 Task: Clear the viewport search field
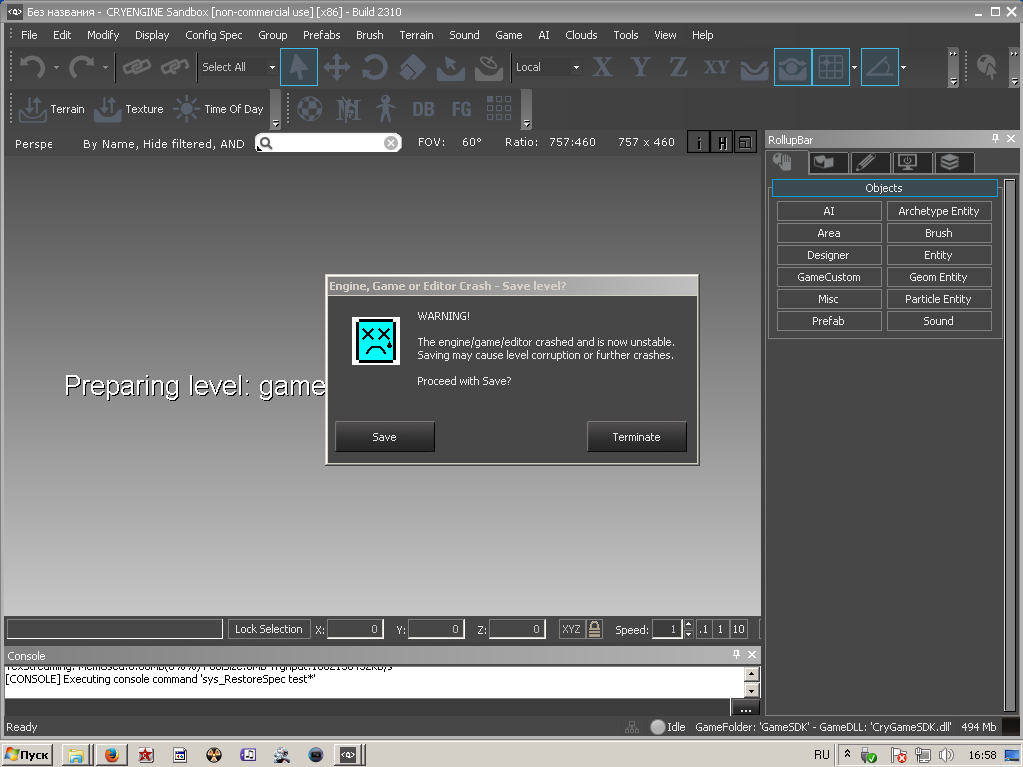click(x=391, y=143)
